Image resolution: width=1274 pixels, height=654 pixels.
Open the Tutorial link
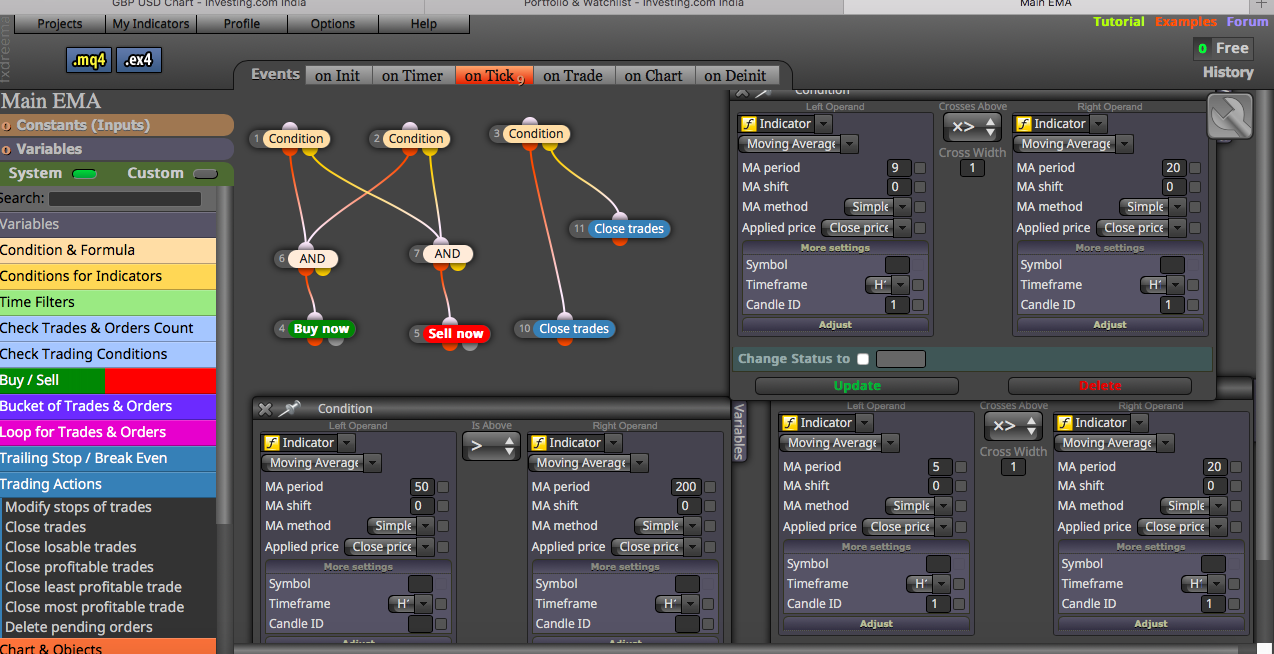[x=1119, y=22]
